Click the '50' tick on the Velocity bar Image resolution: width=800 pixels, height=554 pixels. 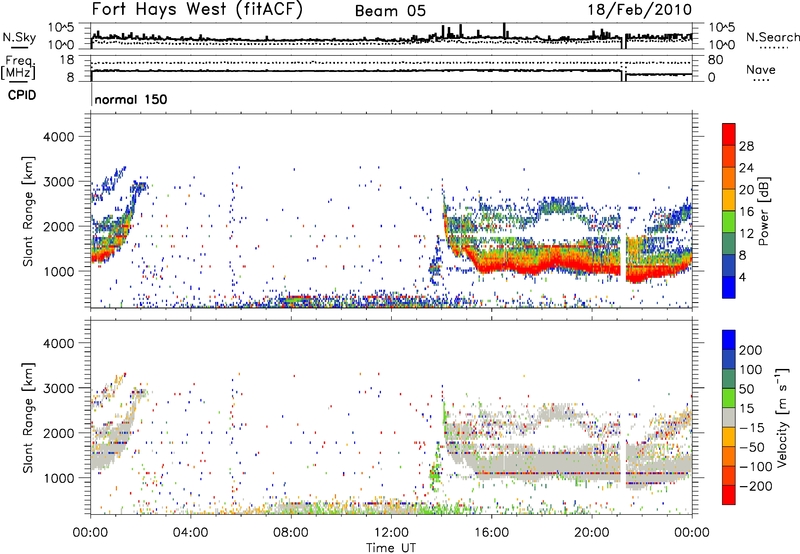746,389
